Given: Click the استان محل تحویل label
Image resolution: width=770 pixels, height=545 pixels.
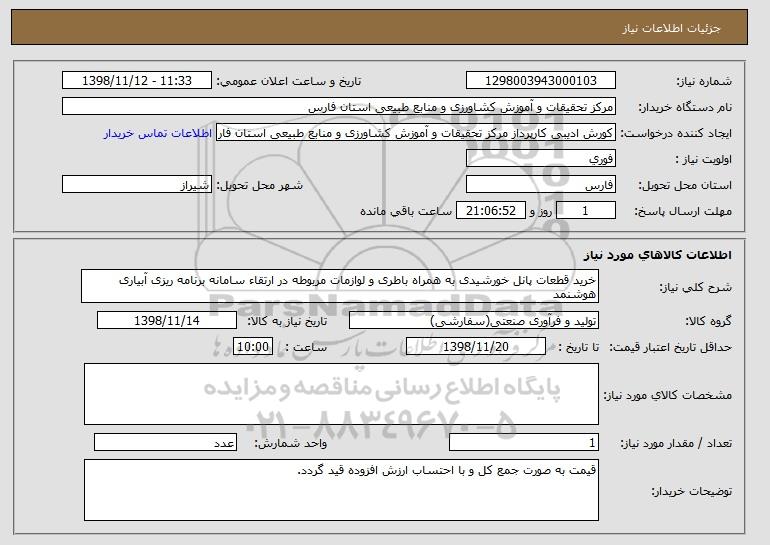Looking at the screenshot, I should pyautogui.click(x=685, y=186).
